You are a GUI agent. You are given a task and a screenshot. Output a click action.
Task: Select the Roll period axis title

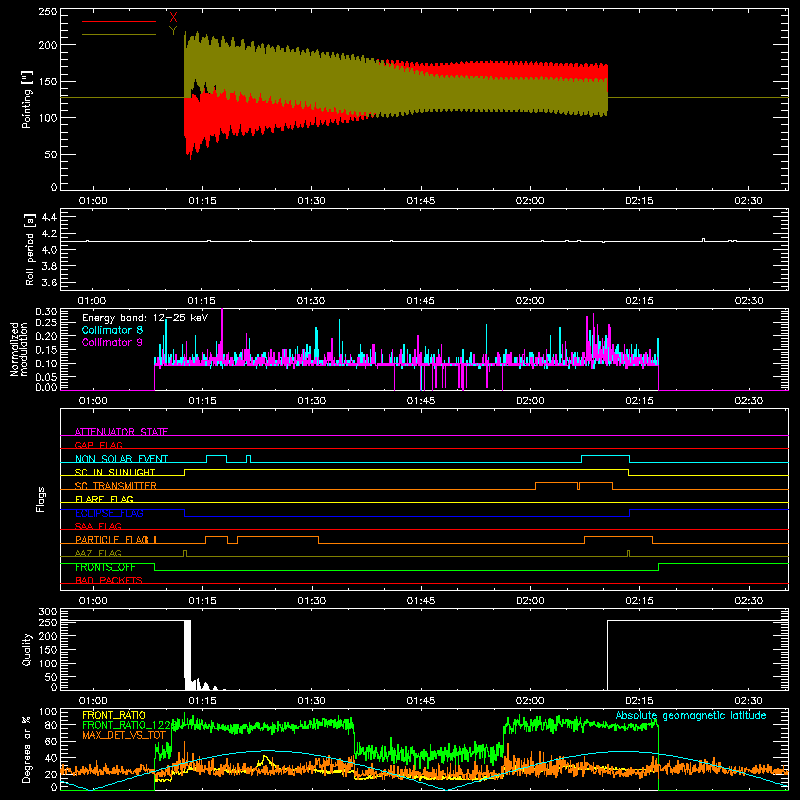click(29, 249)
